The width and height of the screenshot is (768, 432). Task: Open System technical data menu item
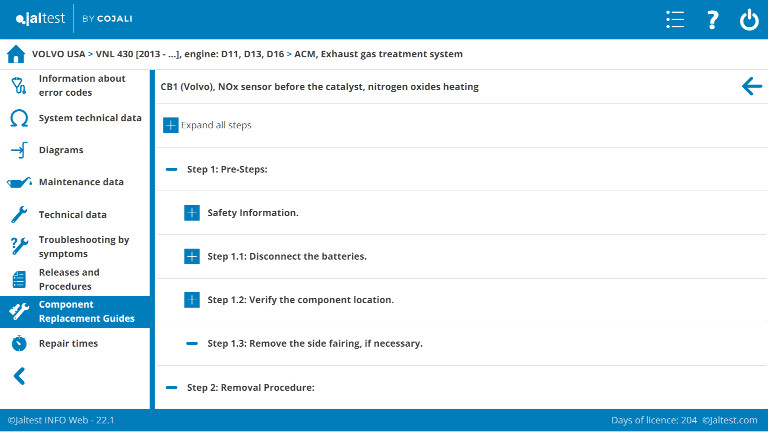point(89,118)
